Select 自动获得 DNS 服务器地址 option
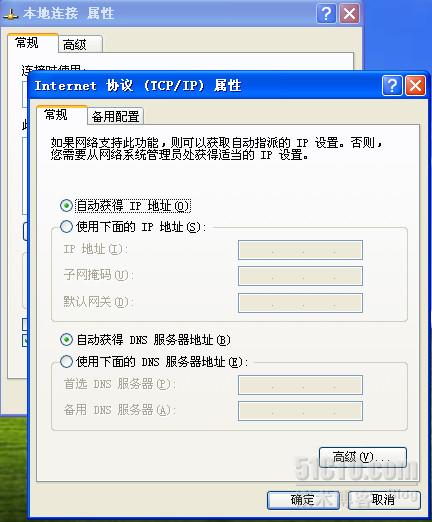This screenshot has width=432, height=522. point(66,340)
